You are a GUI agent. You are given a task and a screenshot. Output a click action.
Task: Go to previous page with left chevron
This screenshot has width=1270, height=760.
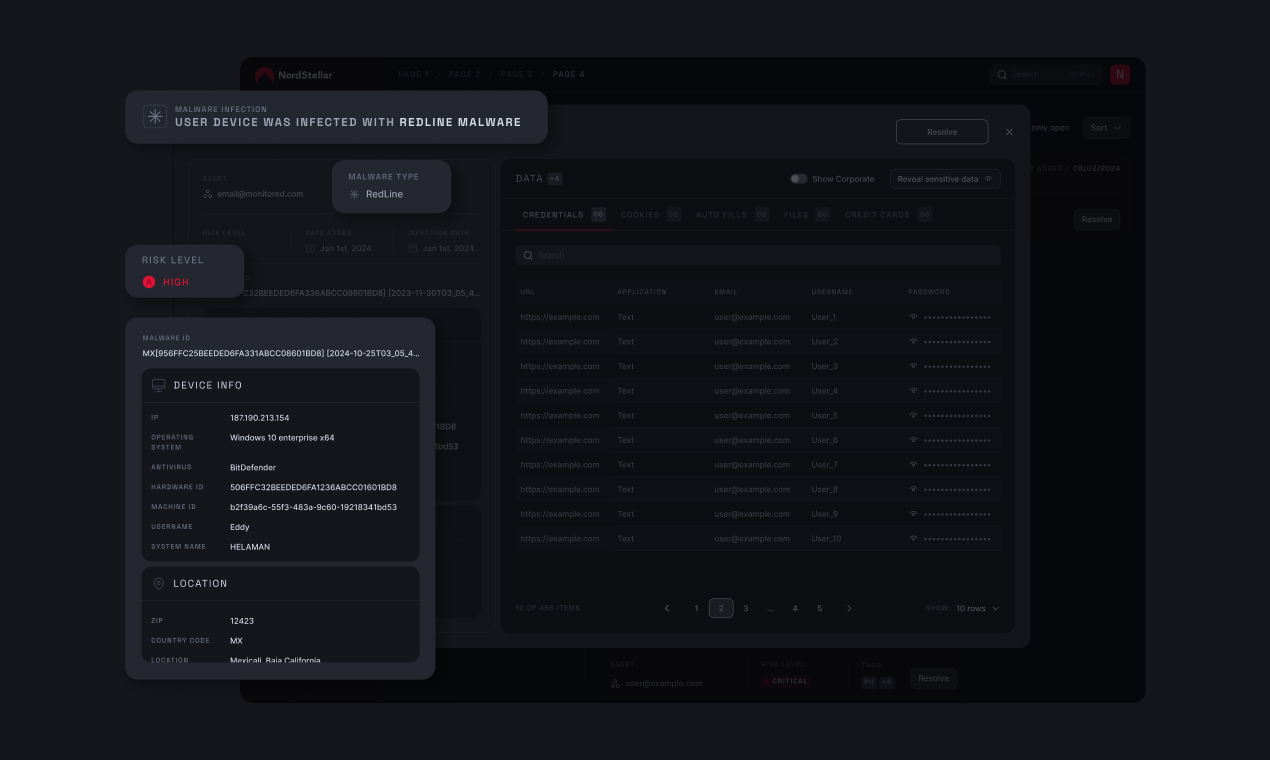[x=667, y=608]
